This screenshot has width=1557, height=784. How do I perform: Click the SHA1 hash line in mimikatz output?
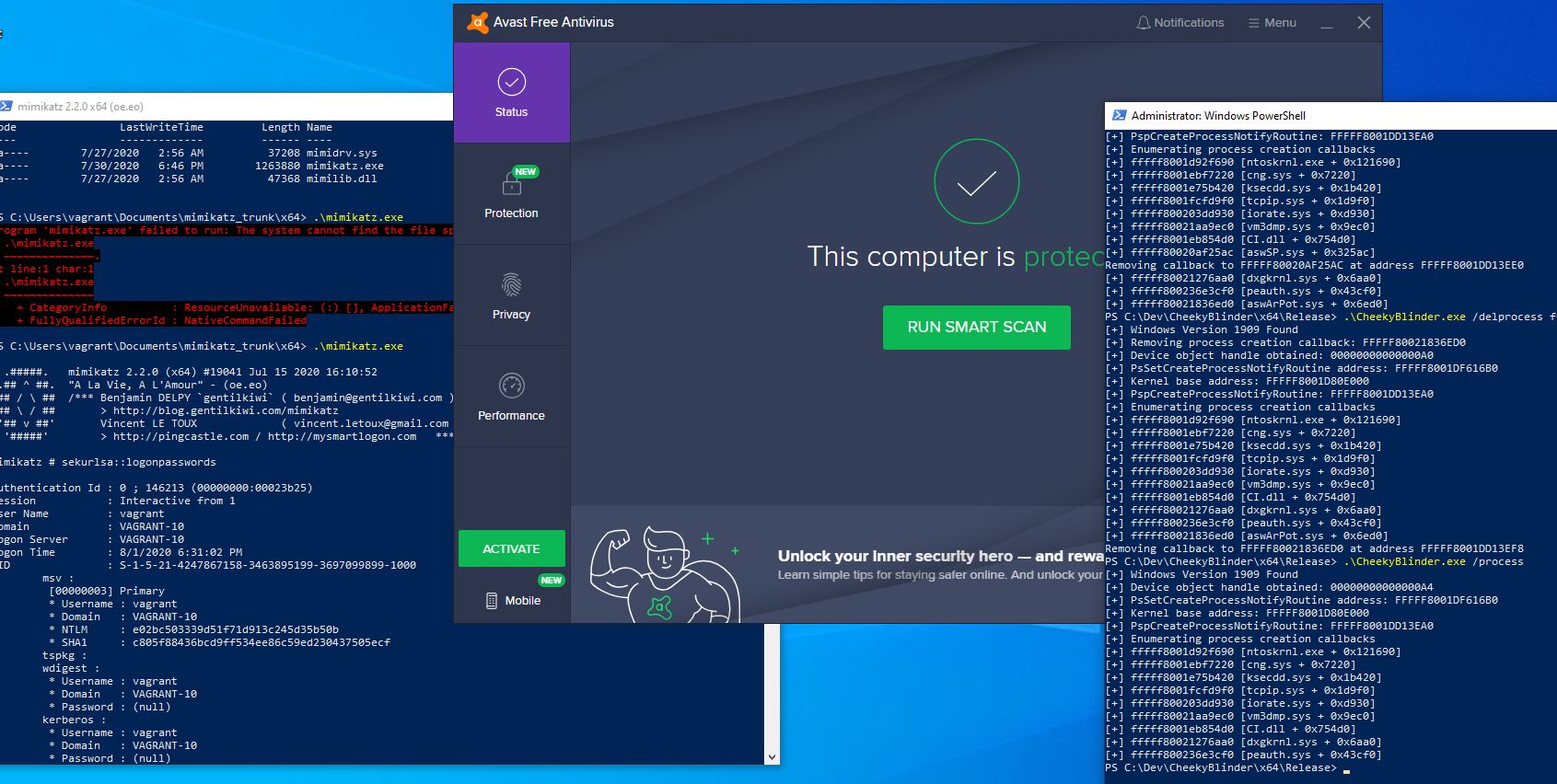coord(219,642)
